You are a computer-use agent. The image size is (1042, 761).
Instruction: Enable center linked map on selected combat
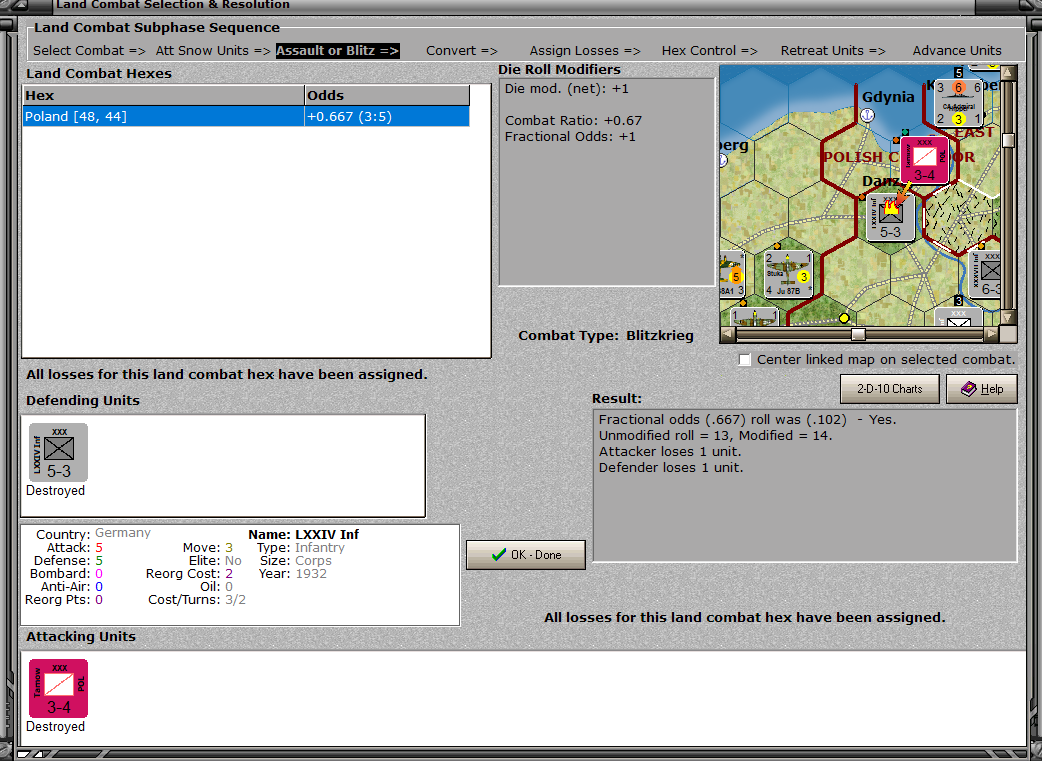[x=745, y=360]
